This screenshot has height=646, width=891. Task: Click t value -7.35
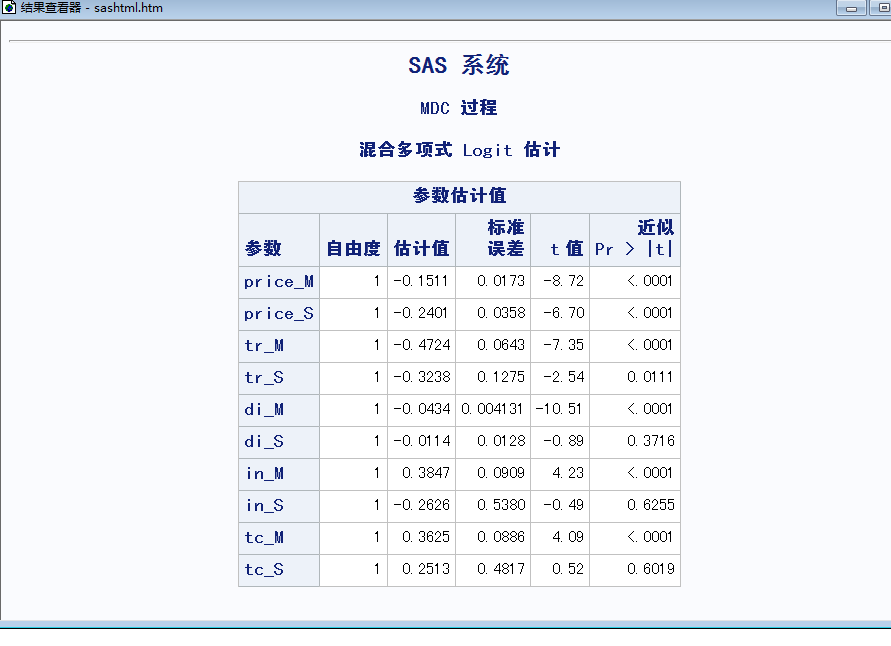pos(563,345)
